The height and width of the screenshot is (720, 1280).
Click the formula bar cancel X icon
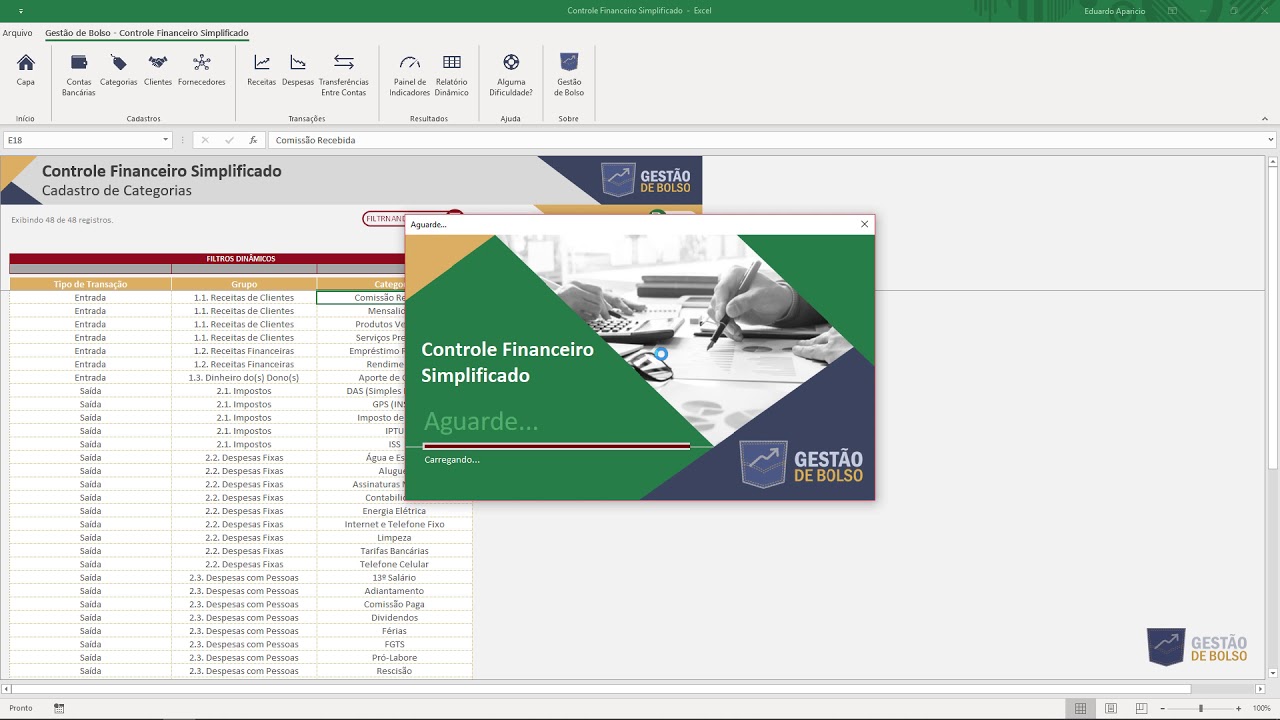205,140
